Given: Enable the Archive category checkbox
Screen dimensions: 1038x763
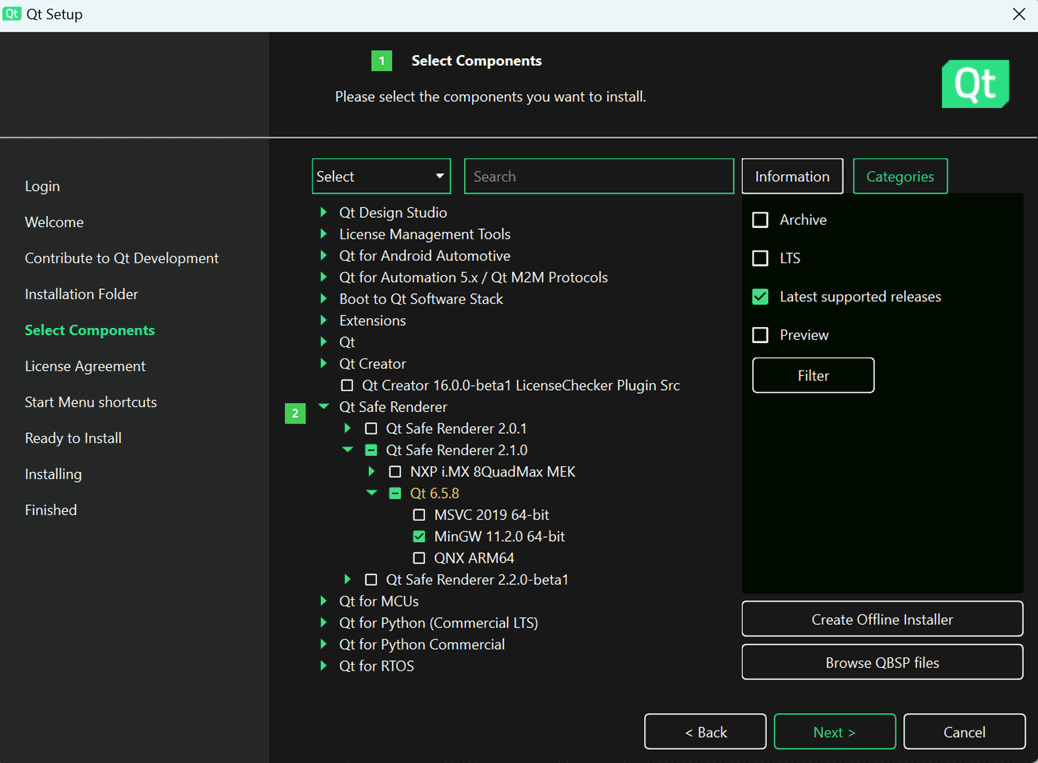Looking at the screenshot, I should point(761,220).
